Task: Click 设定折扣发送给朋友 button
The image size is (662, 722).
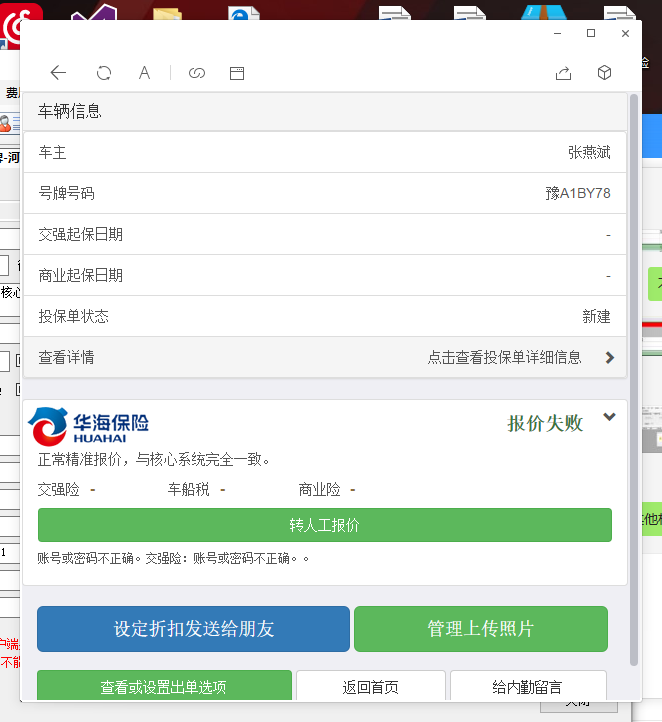Action: click(193, 629)
